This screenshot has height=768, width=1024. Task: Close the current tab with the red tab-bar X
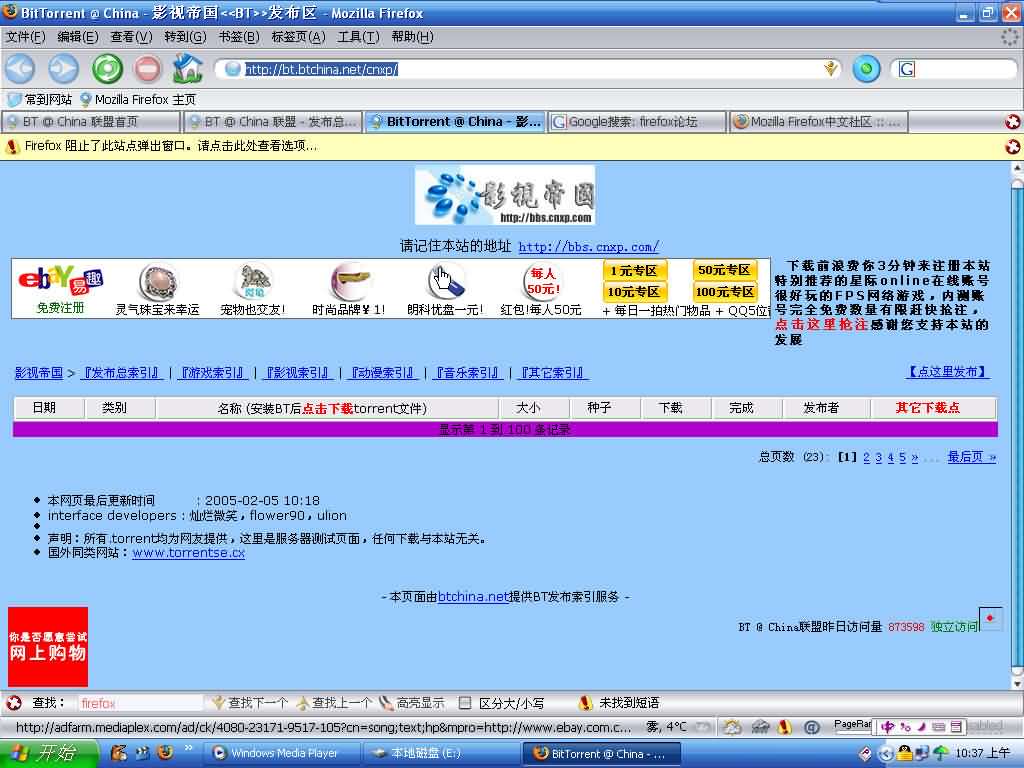[1012, 121]
